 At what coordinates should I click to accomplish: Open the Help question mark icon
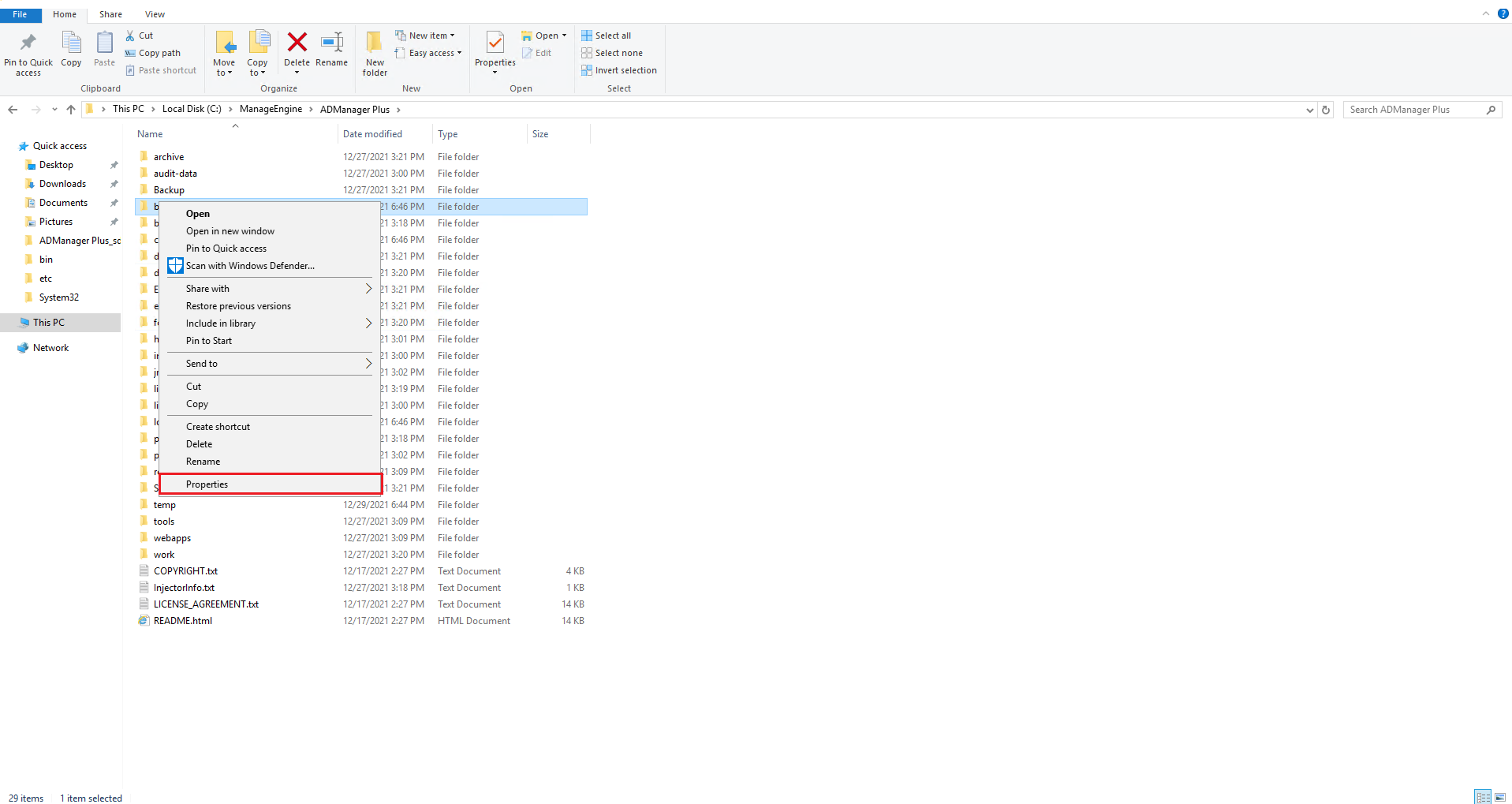[1503, 13]
